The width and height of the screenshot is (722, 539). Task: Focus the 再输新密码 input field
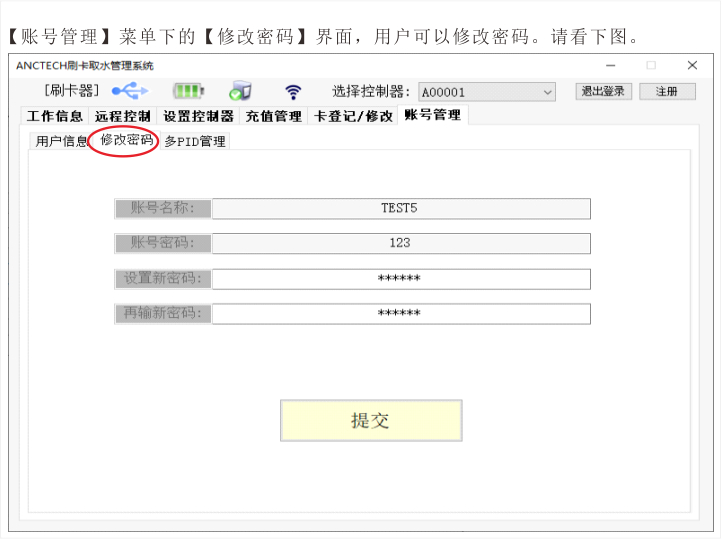(401, 314)
